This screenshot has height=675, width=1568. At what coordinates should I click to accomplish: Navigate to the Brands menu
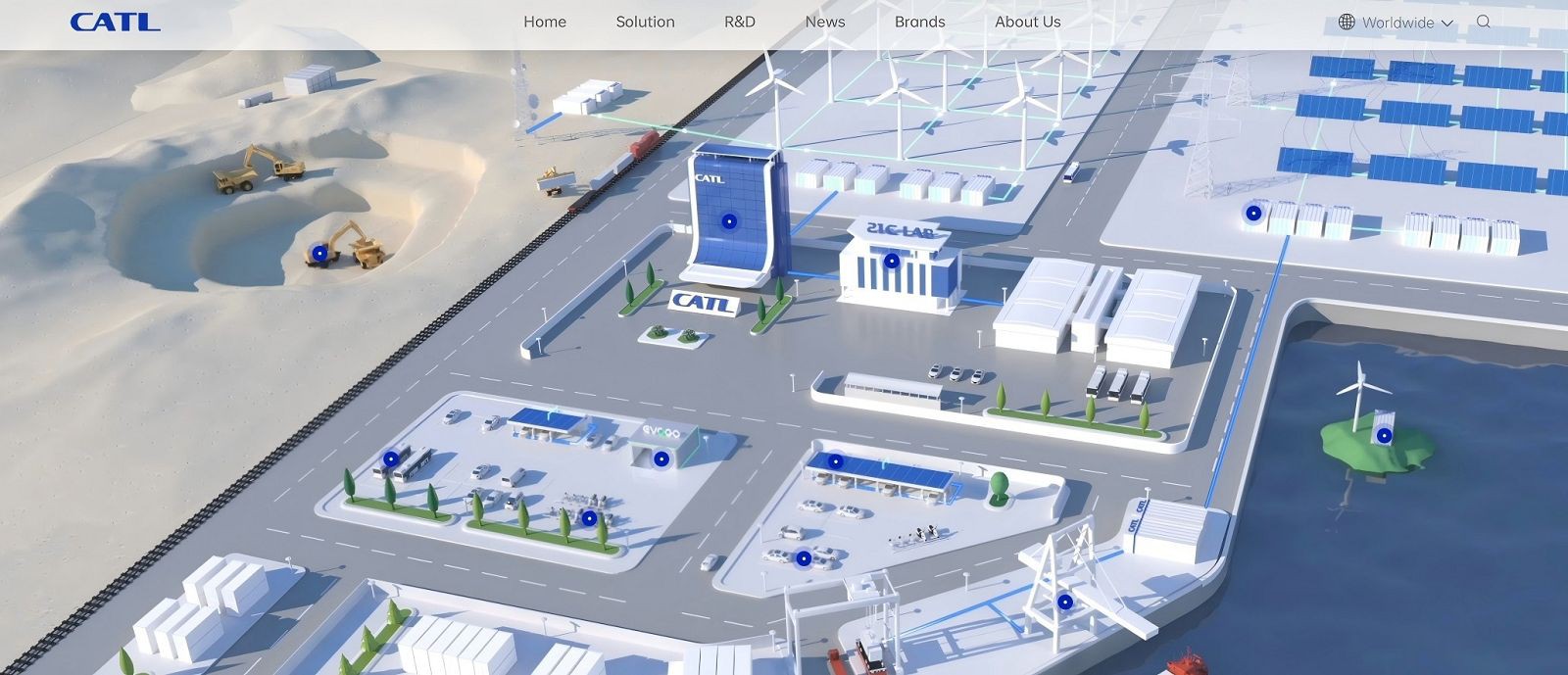pos(919,22)
